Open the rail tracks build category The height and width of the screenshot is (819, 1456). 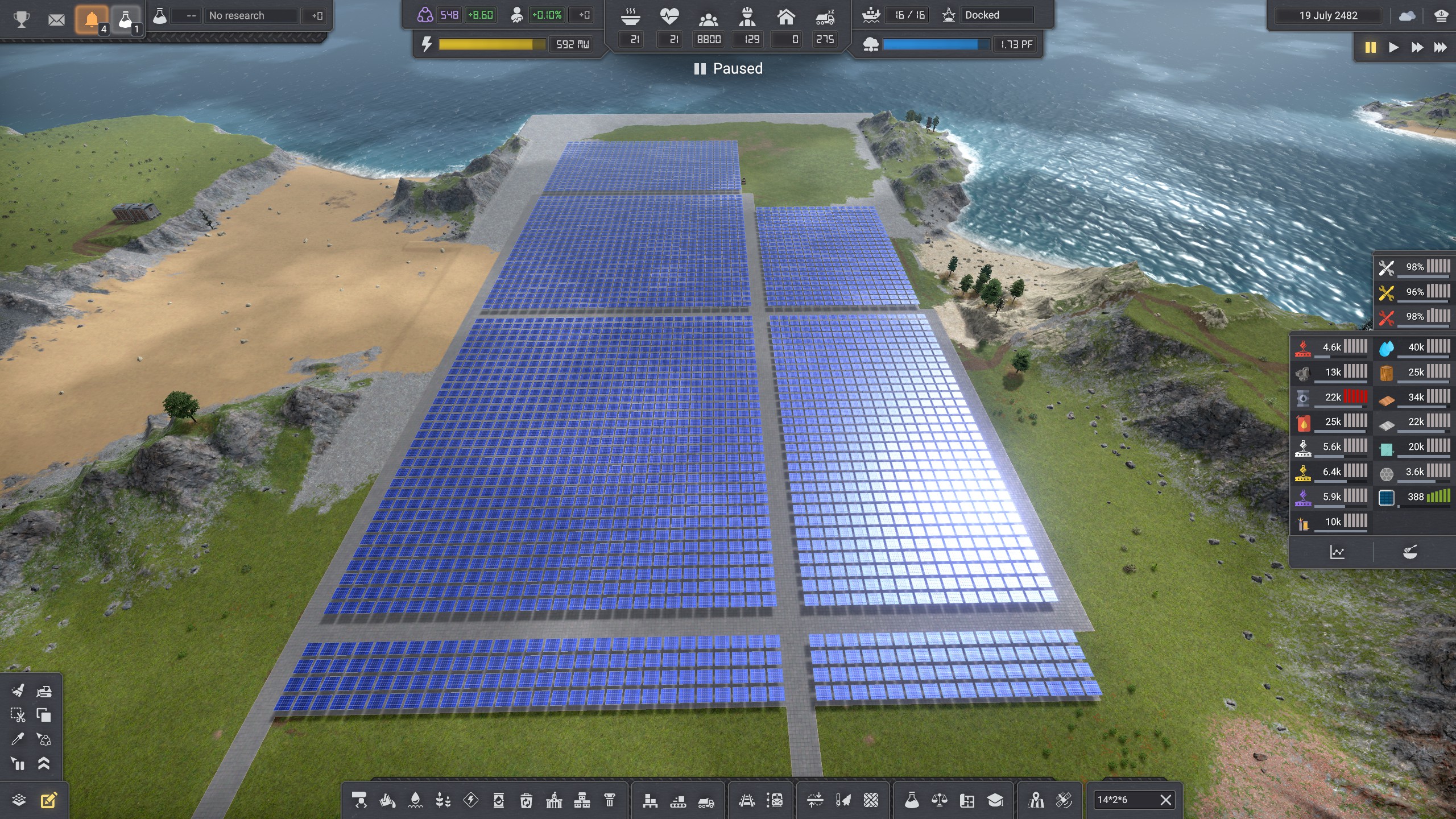tap(747, 800)
